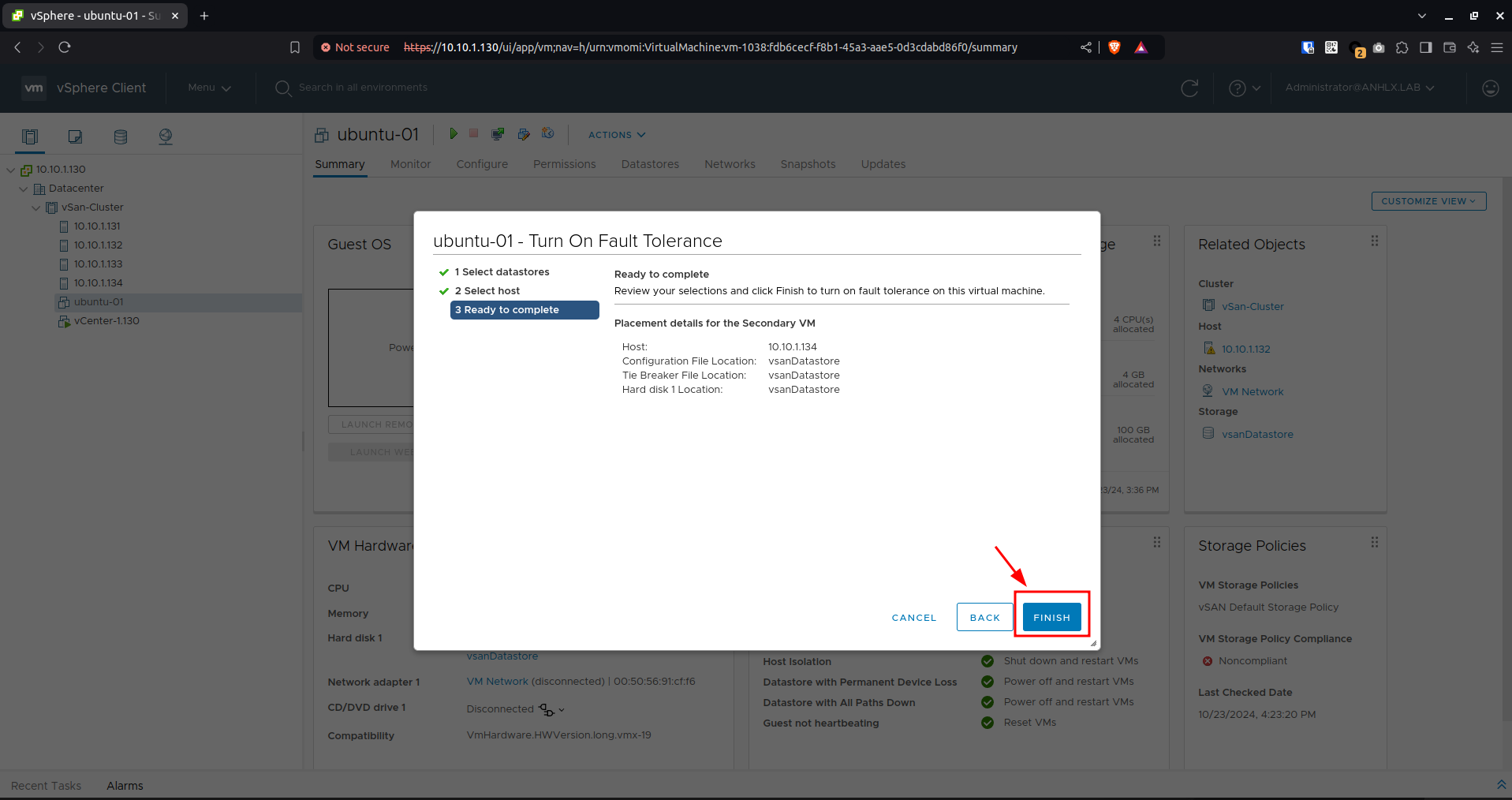
Task: Go to wizard step 2 Select host
Action: click(x=487, y=291)
